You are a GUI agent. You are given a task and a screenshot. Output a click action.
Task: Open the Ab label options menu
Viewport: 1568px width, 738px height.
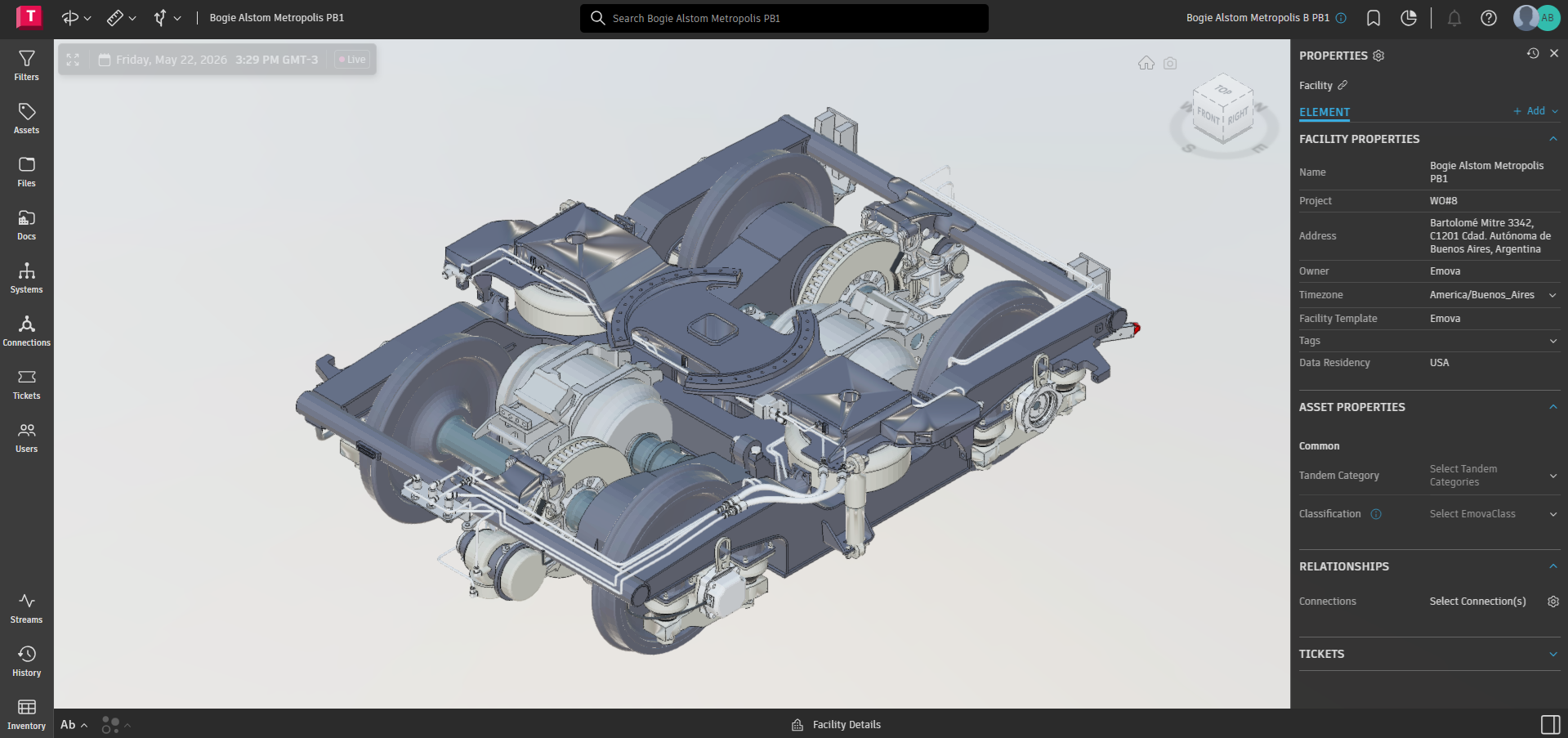pyautogui.click(x=74, y=725)
